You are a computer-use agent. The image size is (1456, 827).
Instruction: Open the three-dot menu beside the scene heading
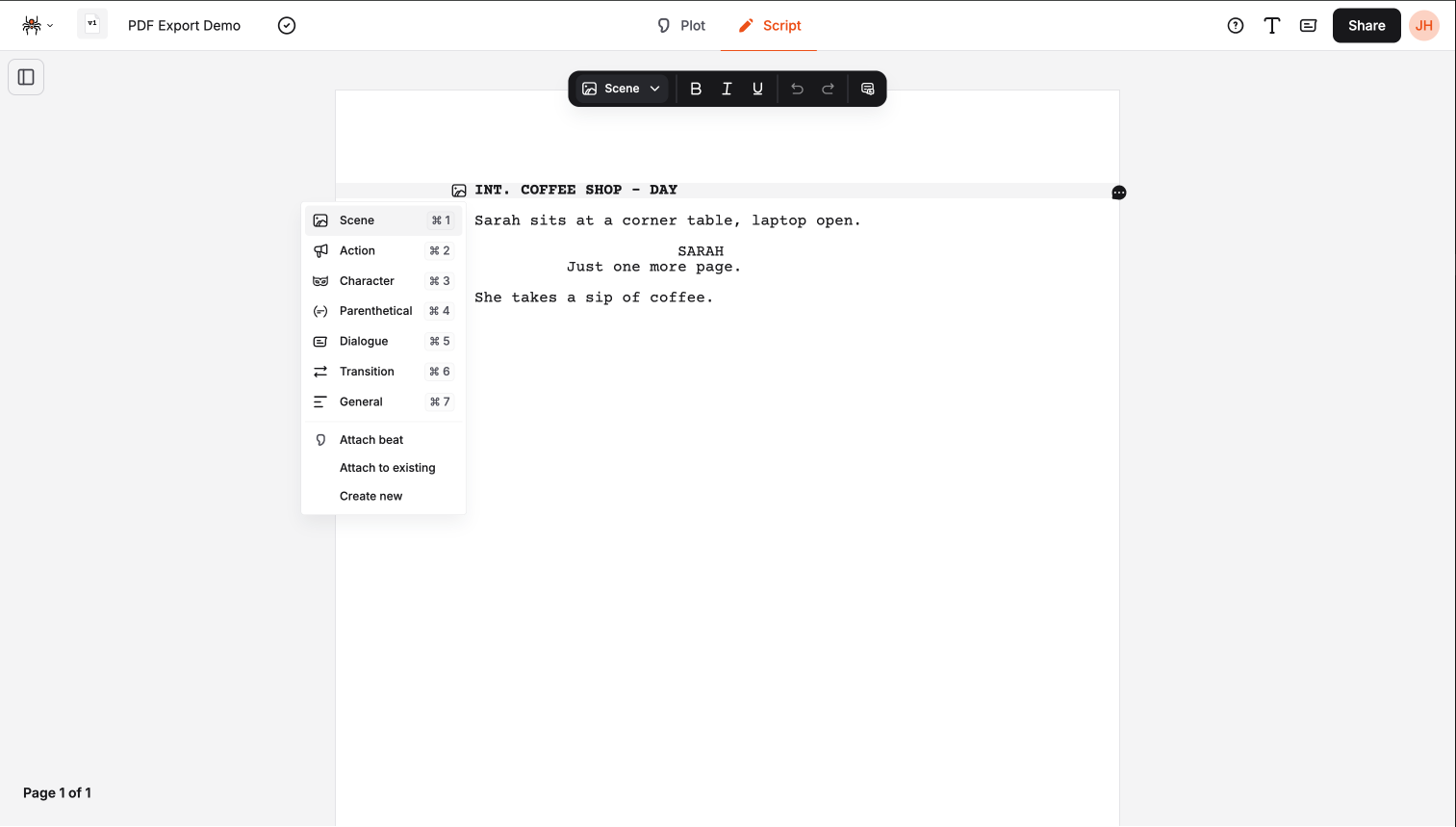click(1118, 193)
